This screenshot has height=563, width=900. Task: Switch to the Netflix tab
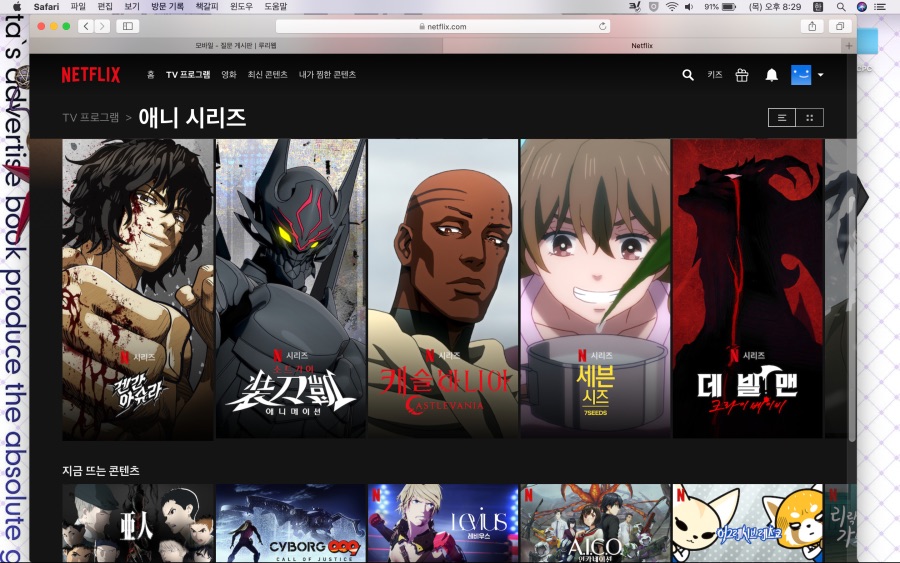[x=642, y=45]
